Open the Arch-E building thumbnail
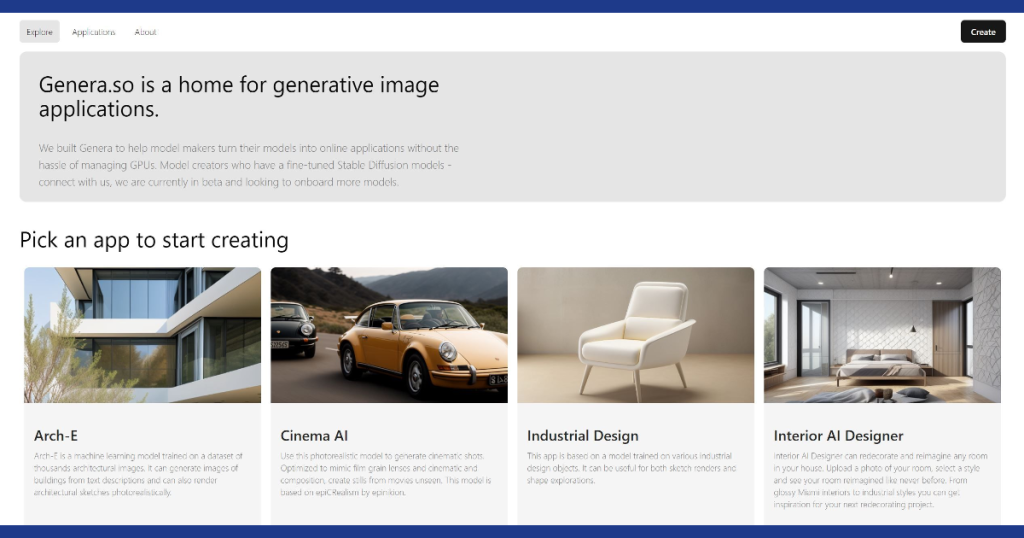 pos(142,335)
